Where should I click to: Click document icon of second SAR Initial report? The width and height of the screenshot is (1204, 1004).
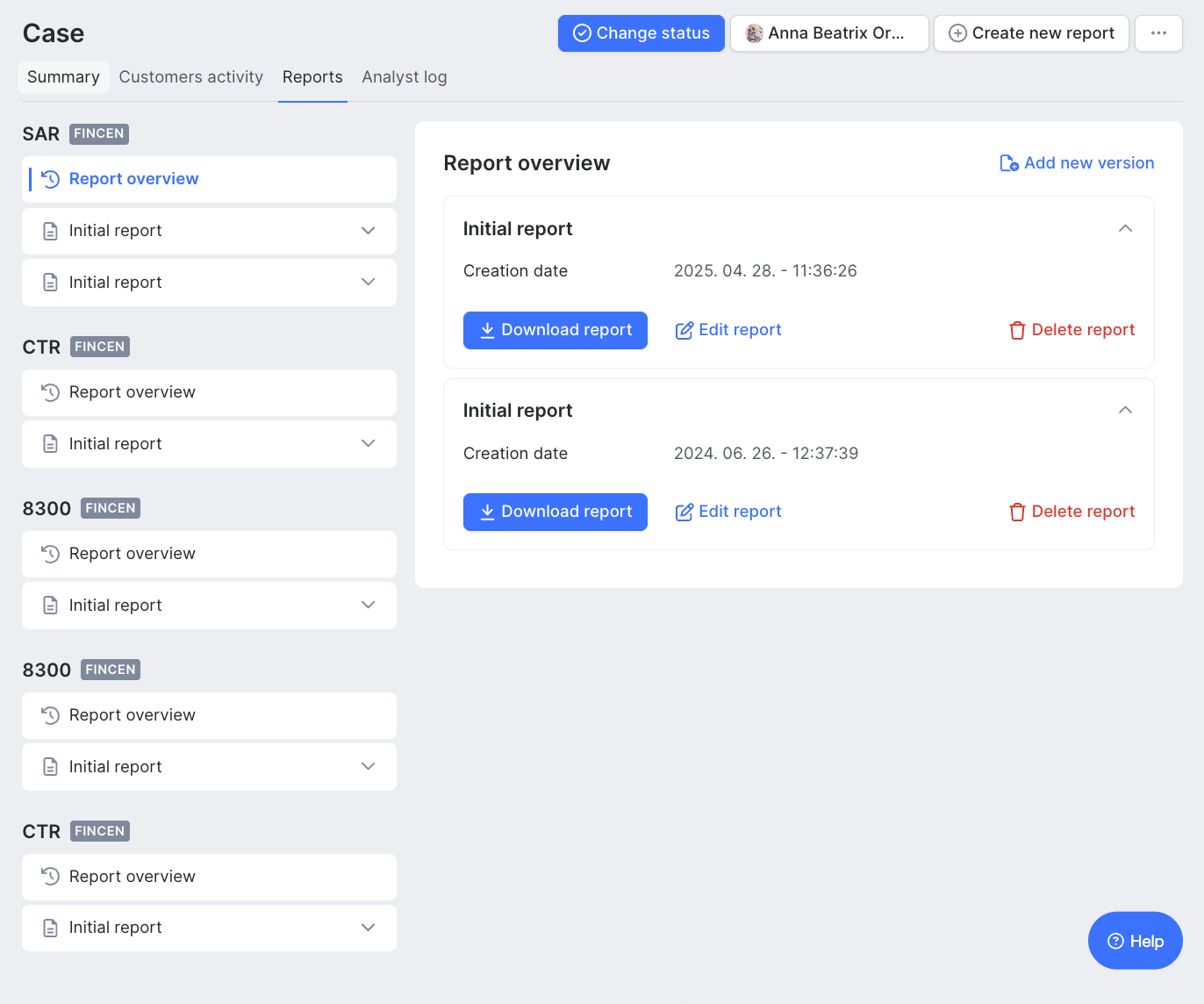[x=51, y=283]
